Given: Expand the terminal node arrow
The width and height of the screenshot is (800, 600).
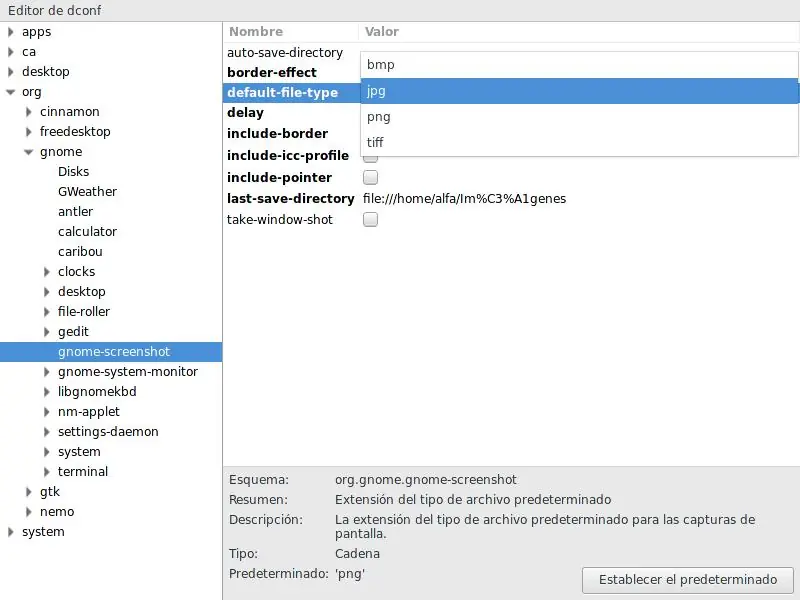Looking at the screenshot, I should [46, 472].
